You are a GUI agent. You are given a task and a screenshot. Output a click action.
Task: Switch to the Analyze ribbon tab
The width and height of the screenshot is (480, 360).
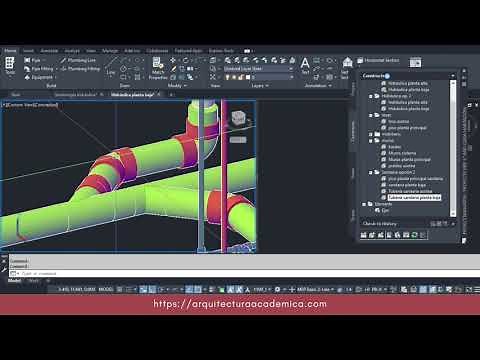[72, 51]
